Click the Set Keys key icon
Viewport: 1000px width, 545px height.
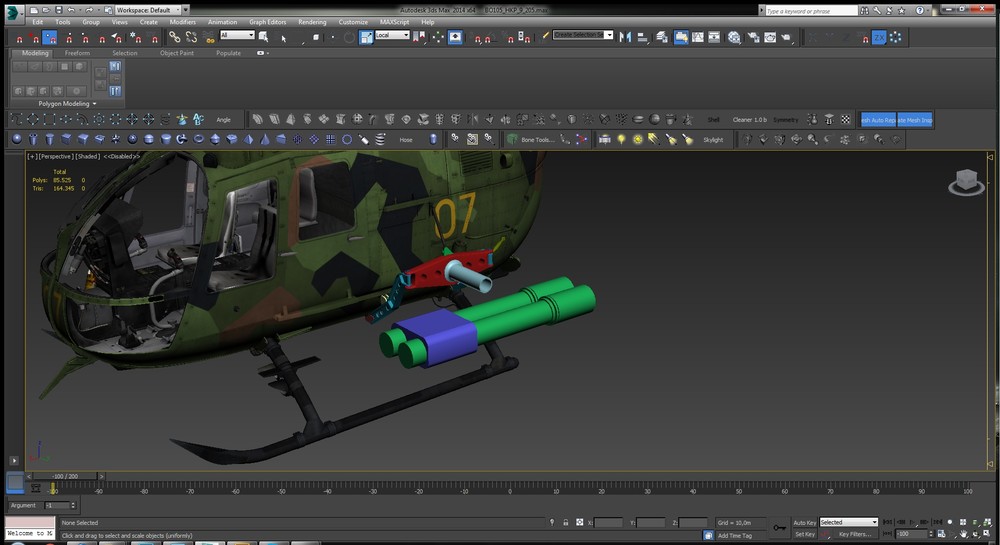tap(780, 527)
